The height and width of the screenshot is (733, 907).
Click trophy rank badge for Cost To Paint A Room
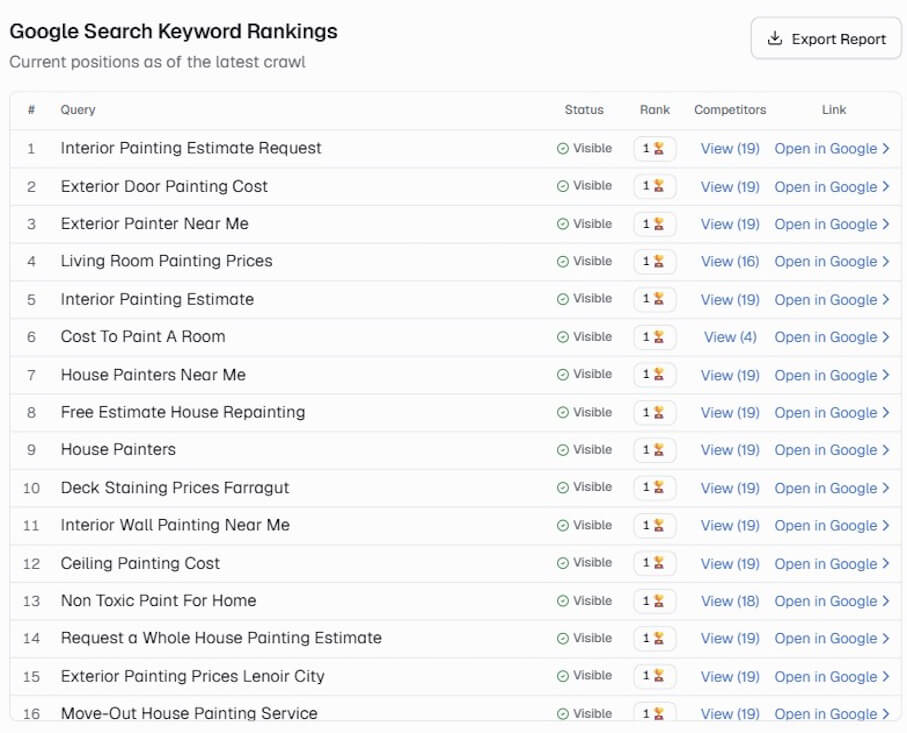point(655,337)
